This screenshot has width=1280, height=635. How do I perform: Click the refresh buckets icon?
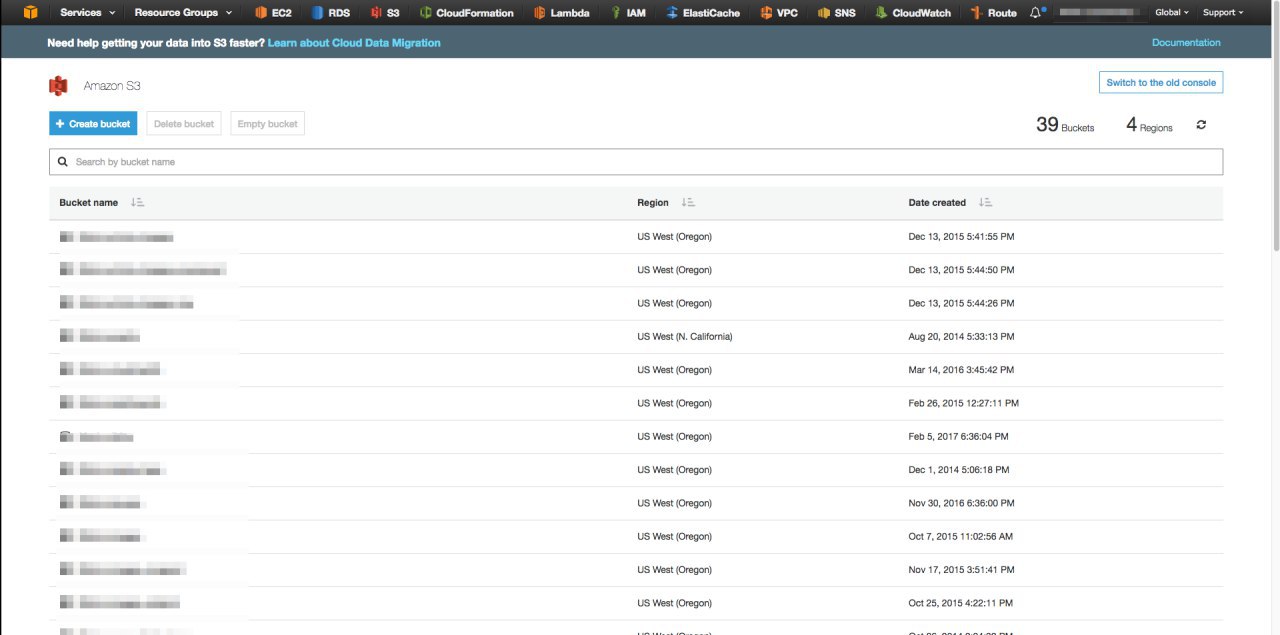1201,125
